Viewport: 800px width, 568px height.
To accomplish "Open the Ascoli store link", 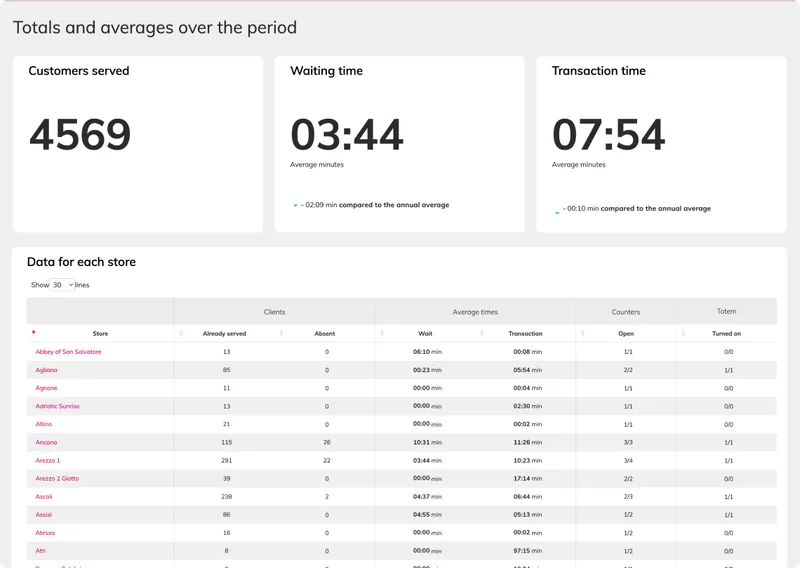I will [x=44, y=497].
